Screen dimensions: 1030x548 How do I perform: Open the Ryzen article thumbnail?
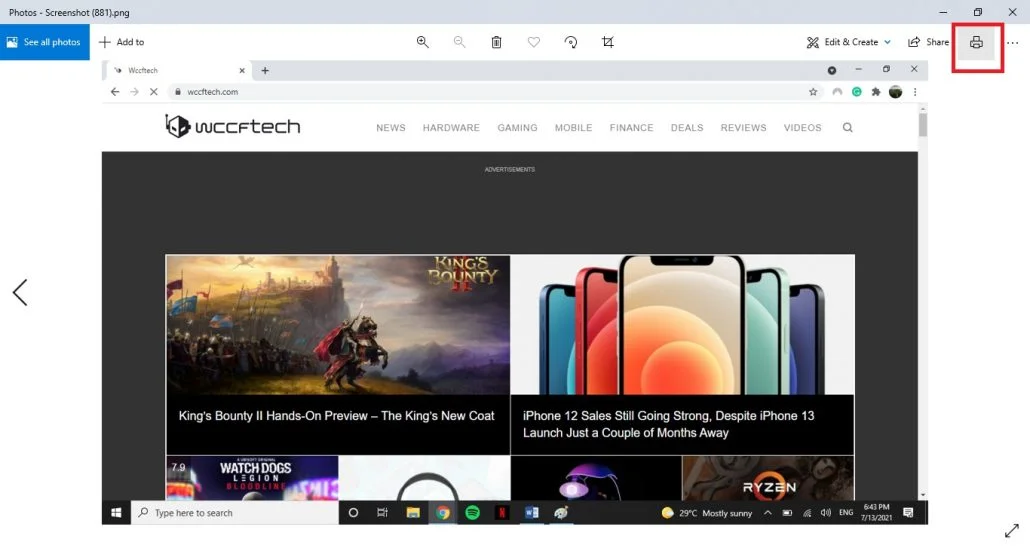coord(768,478)
